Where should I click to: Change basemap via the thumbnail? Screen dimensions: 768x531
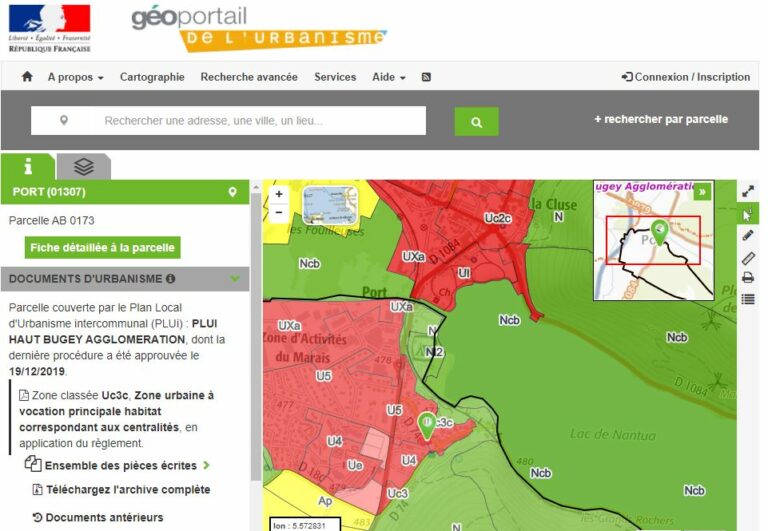tap(330, 205)
